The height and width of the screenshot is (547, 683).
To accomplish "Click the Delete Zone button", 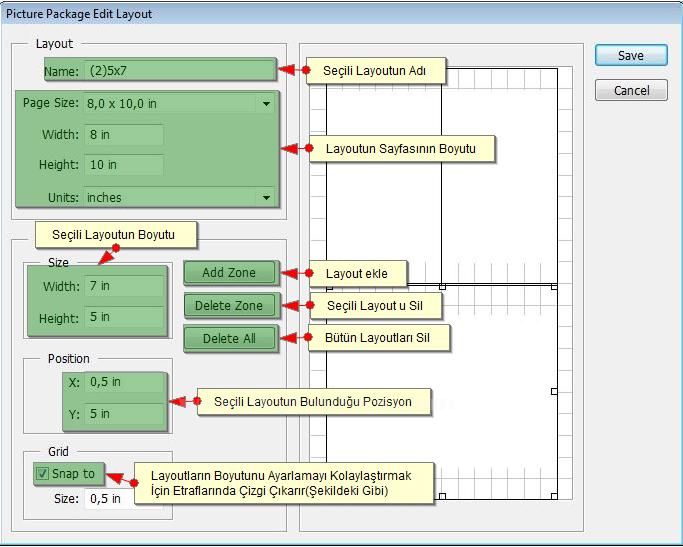I will [x=229, y=305].
